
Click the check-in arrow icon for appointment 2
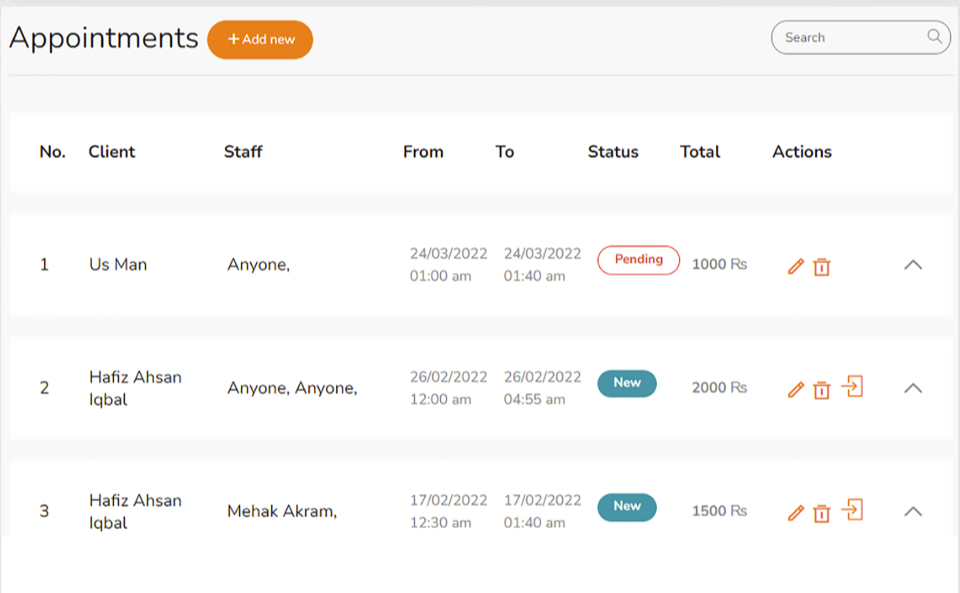point(852,387)
